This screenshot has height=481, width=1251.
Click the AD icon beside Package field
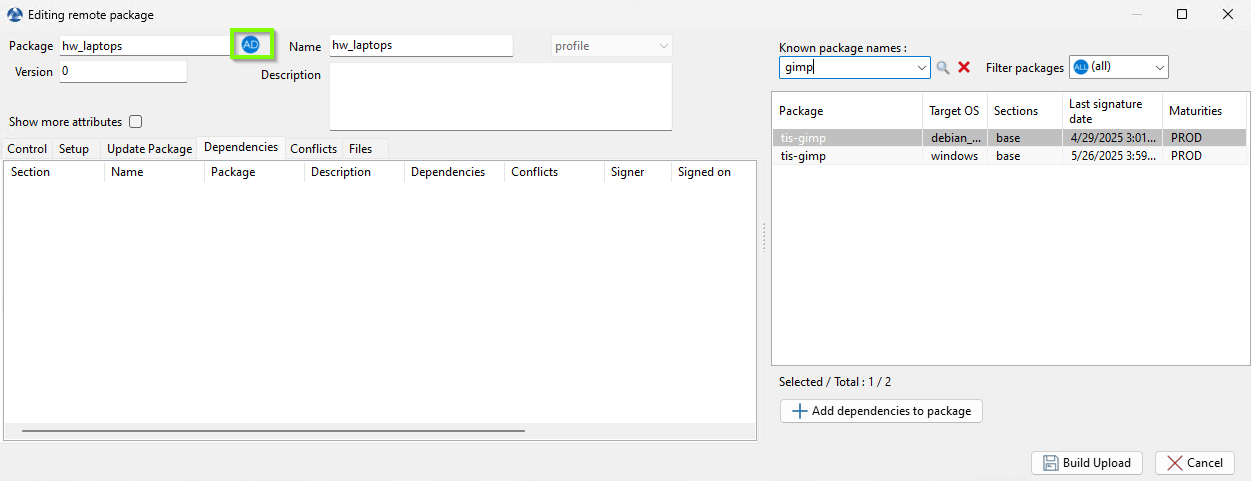(x=250, y=45)
